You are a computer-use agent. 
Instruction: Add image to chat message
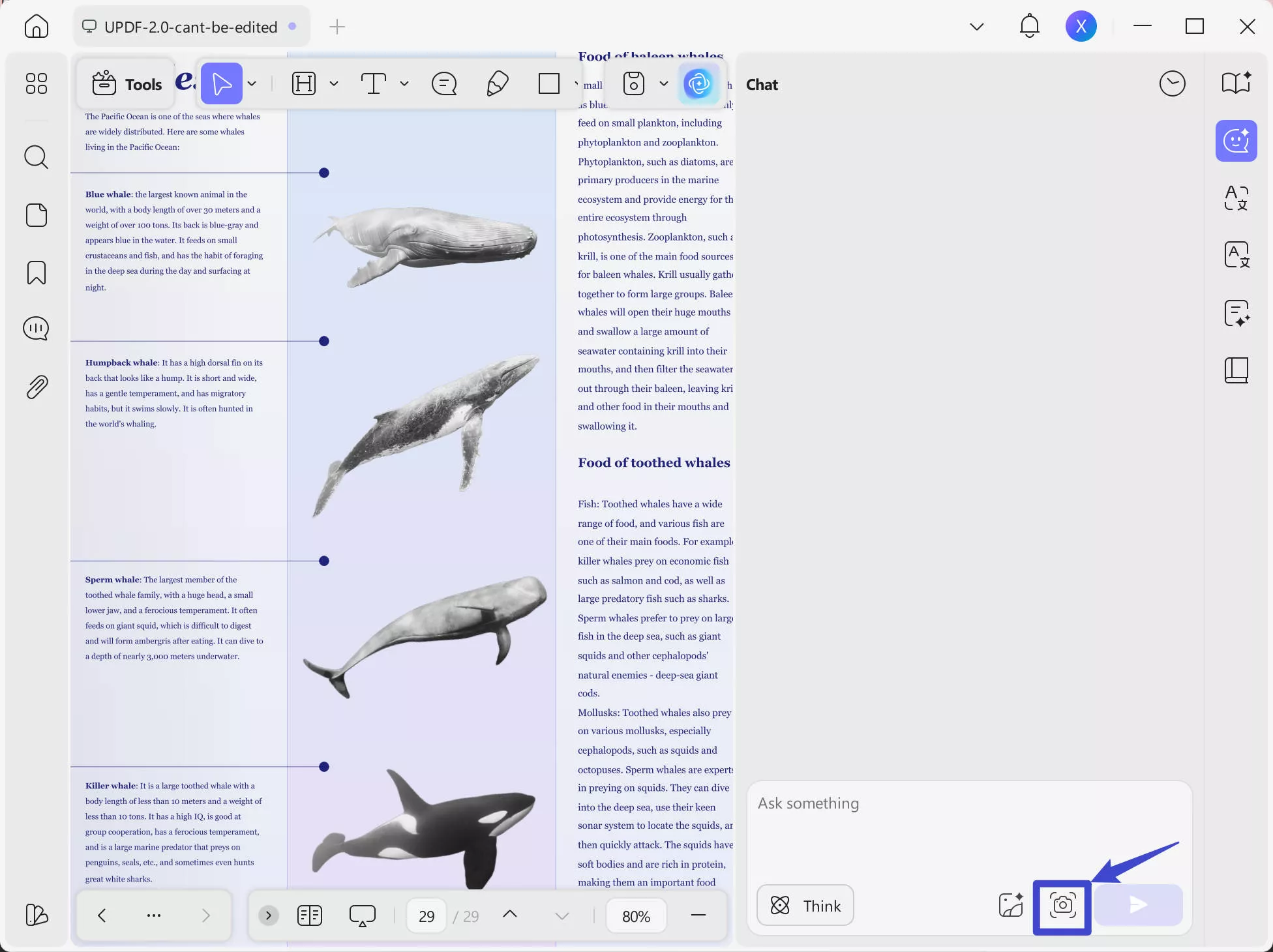[x=1011, y=905]
